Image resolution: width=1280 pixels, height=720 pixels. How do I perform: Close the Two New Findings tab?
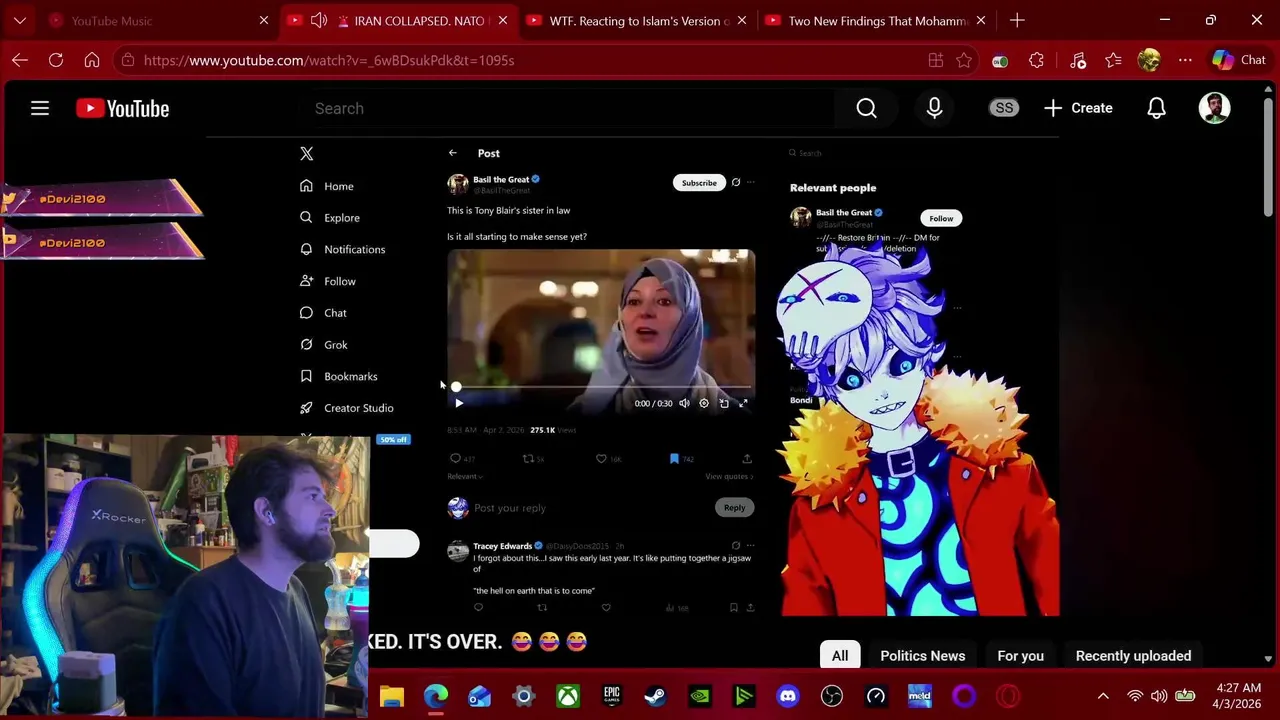point(981,20)
